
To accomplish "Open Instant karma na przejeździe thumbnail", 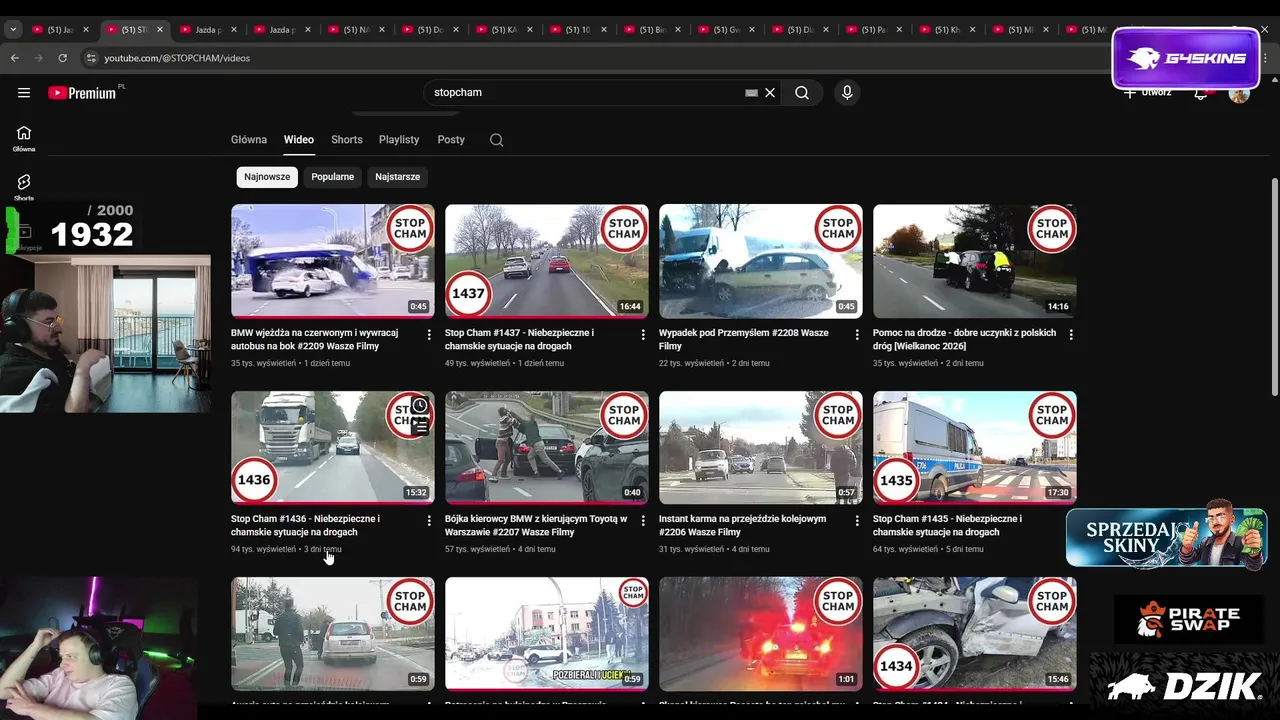I will coord(761,447).
